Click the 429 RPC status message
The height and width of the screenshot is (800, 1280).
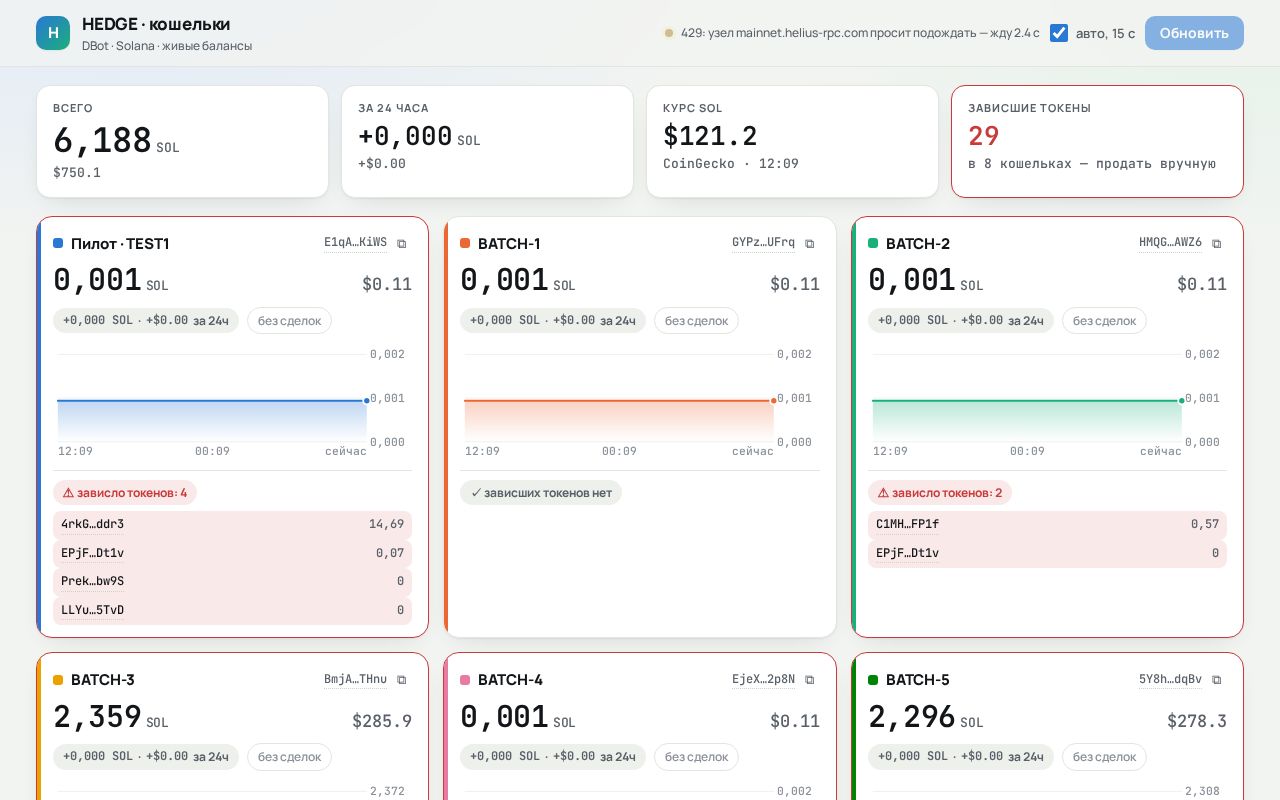click(852, 33)
